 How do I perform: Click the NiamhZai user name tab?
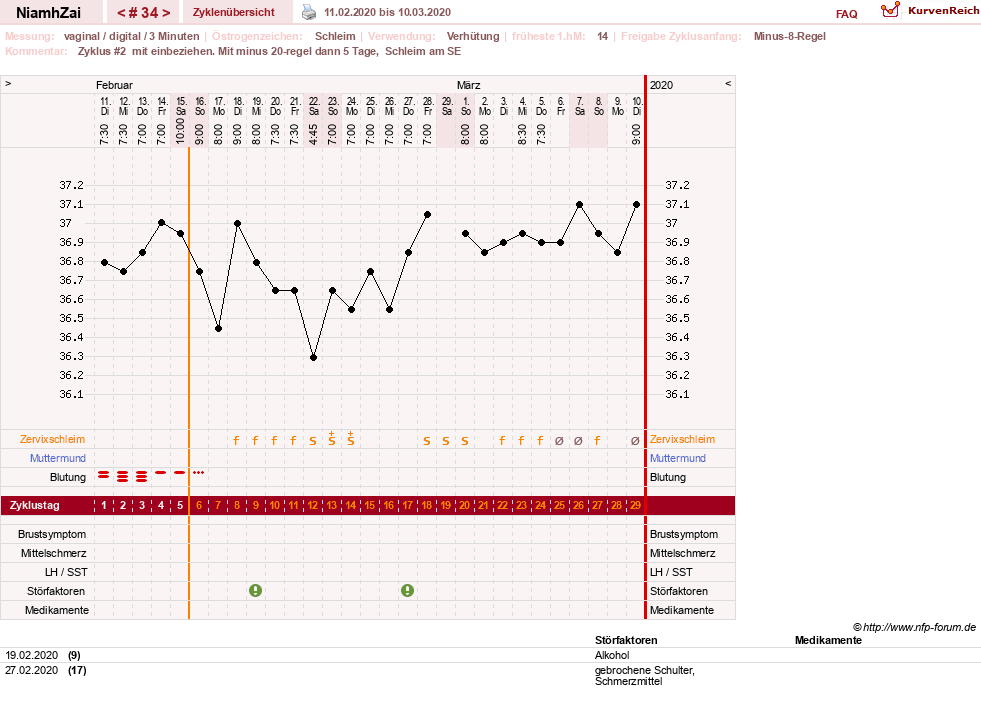pyautogui.click(x=48, y=13)
